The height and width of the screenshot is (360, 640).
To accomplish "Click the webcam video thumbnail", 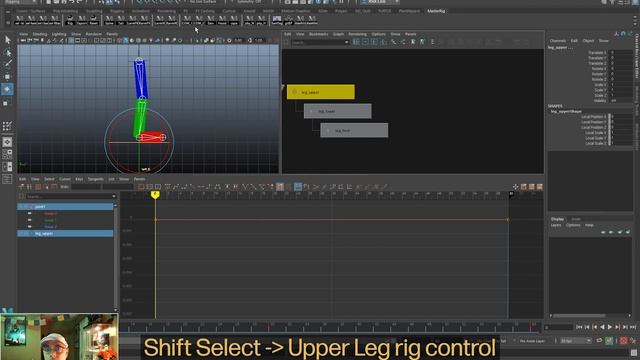I will click(59, 337).
